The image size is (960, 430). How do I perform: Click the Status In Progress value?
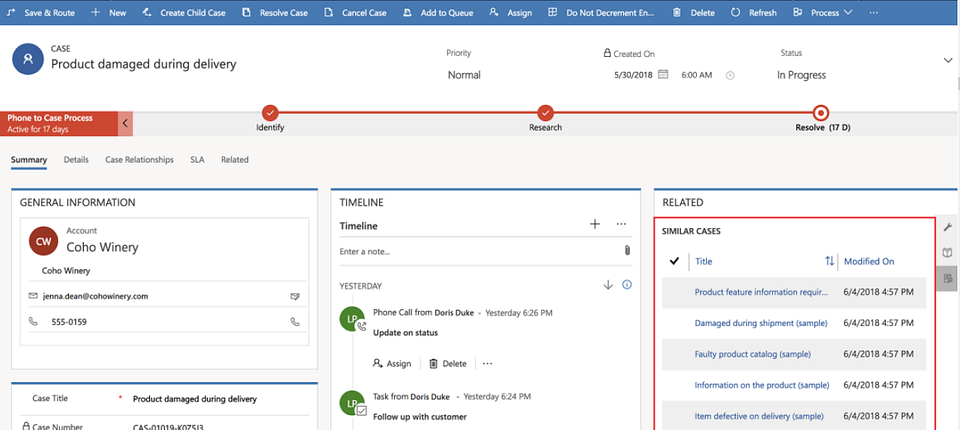(x=801, y=75)
